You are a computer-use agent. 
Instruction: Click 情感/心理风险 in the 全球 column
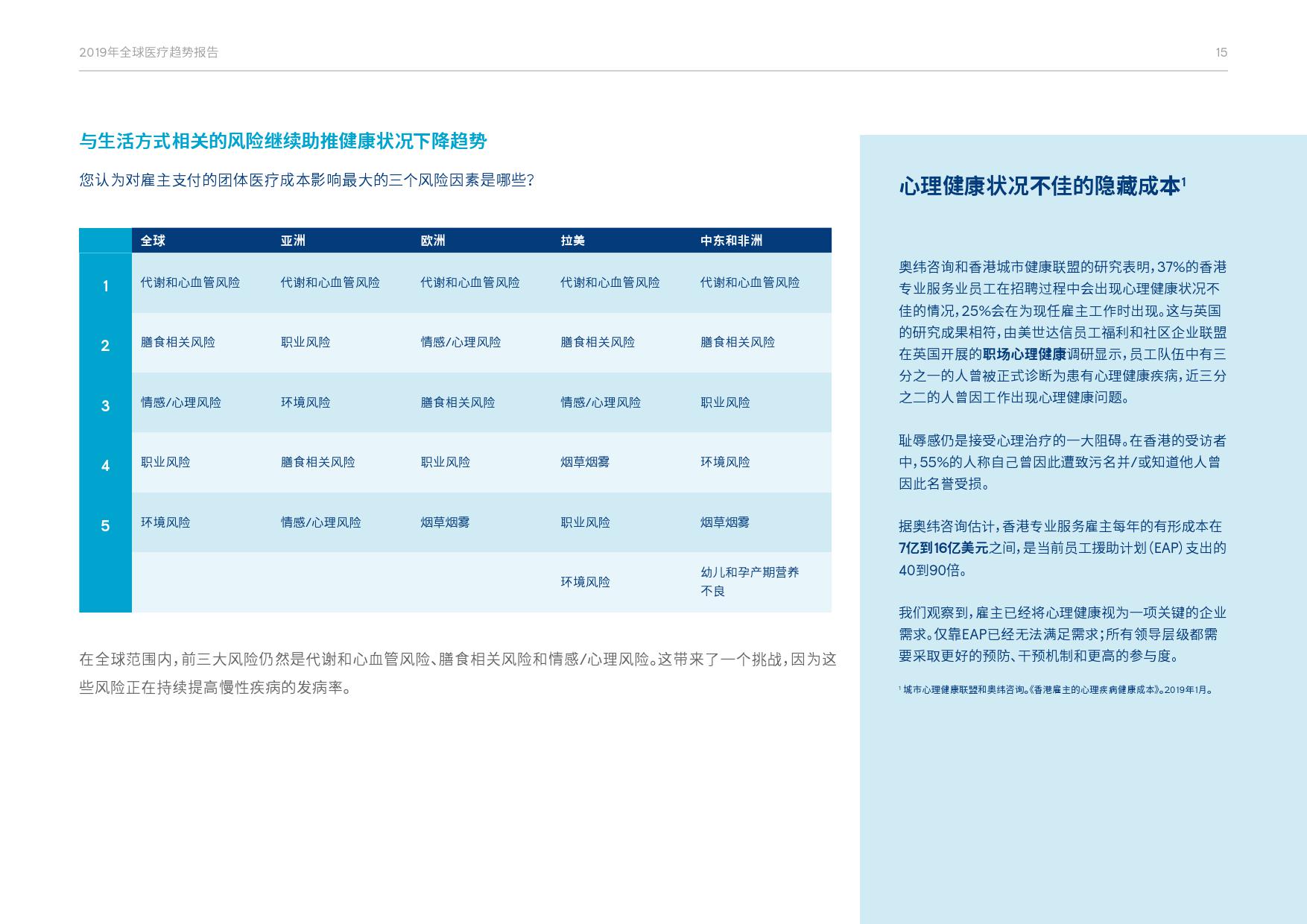pyautogui.click(x=181, y=402)
